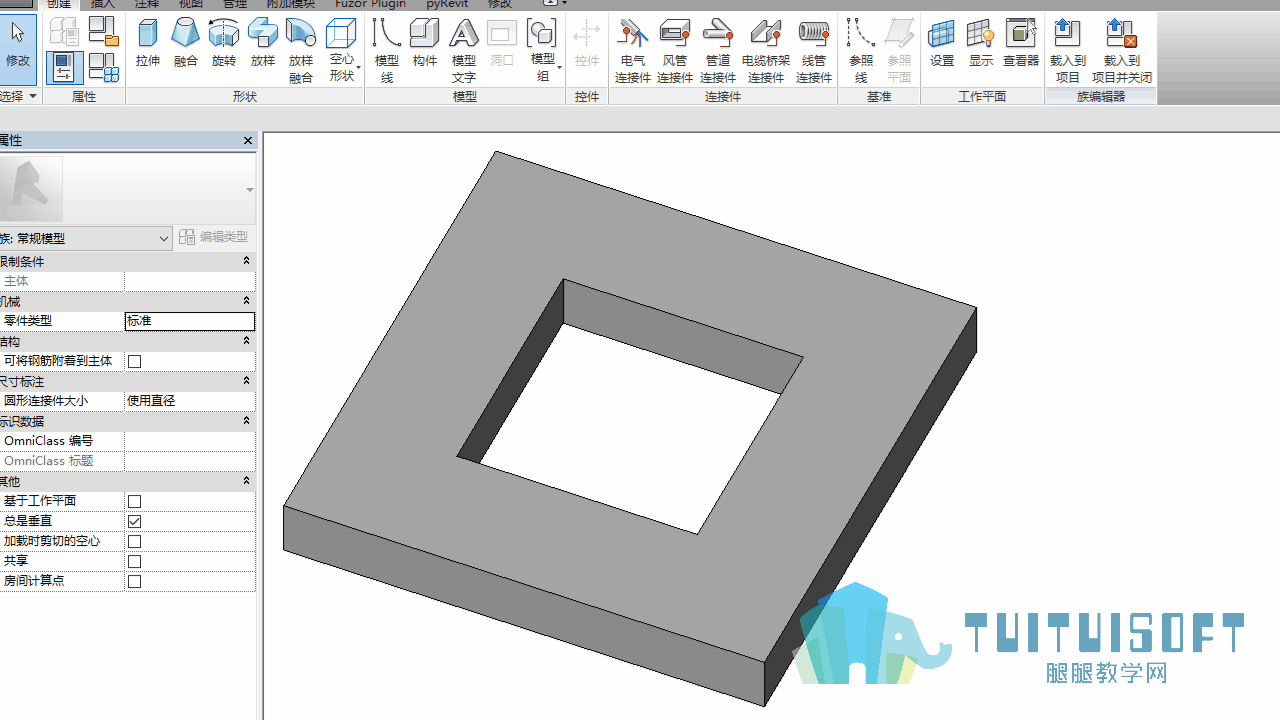This screenshot has width=1280, height=720.
Task: Collapse the 限制条件 section
Action: [x=247, y=261]
